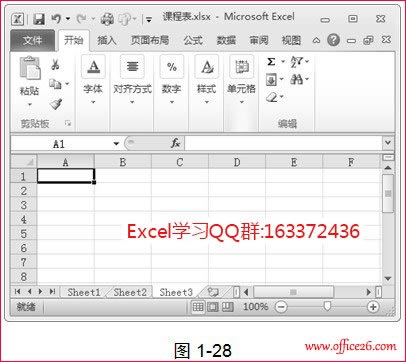Select column C header
The width and height of the screenshot is (406, 362).
[x=180, y=162]
